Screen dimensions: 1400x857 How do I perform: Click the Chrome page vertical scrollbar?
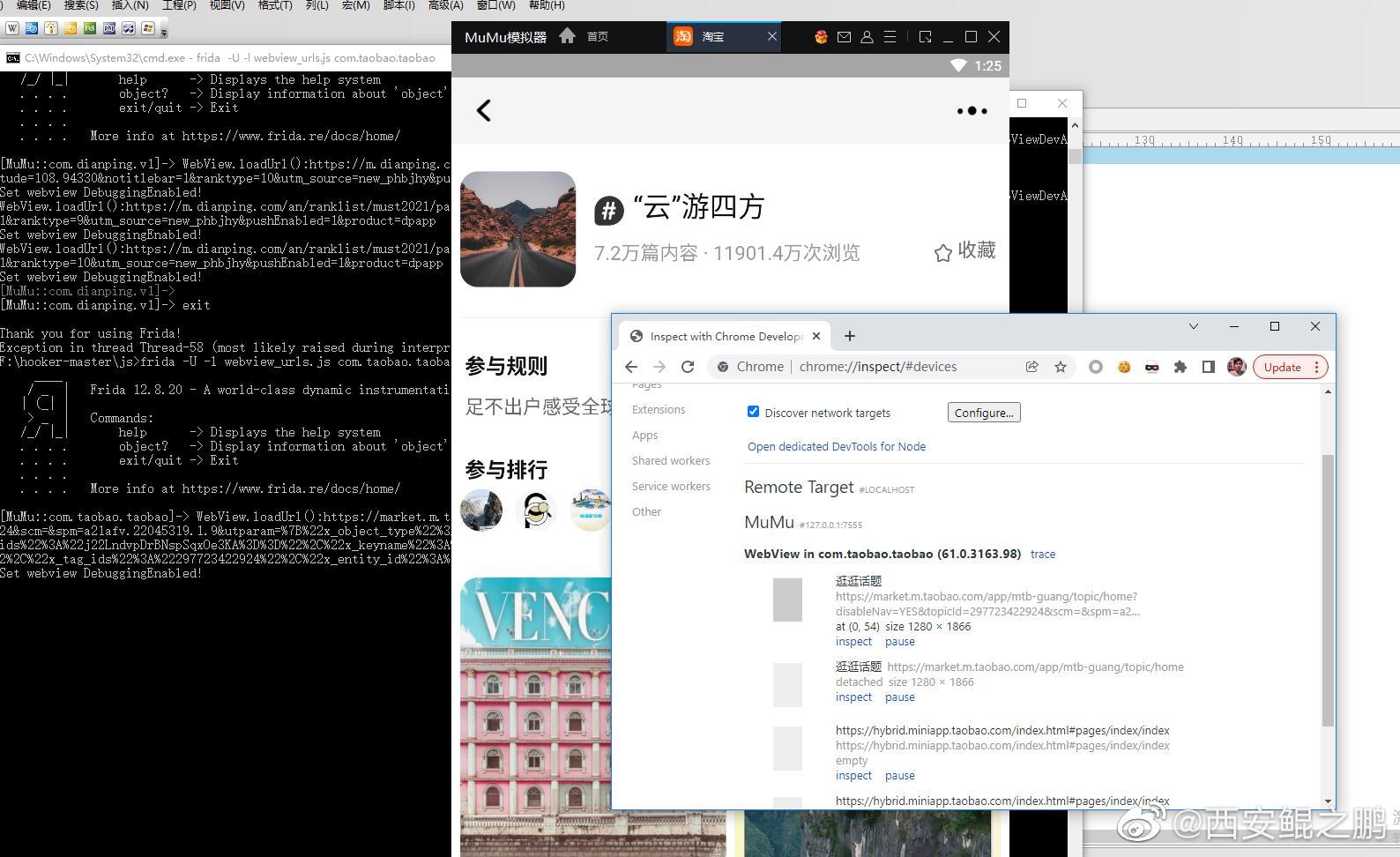coord(1328,591)
